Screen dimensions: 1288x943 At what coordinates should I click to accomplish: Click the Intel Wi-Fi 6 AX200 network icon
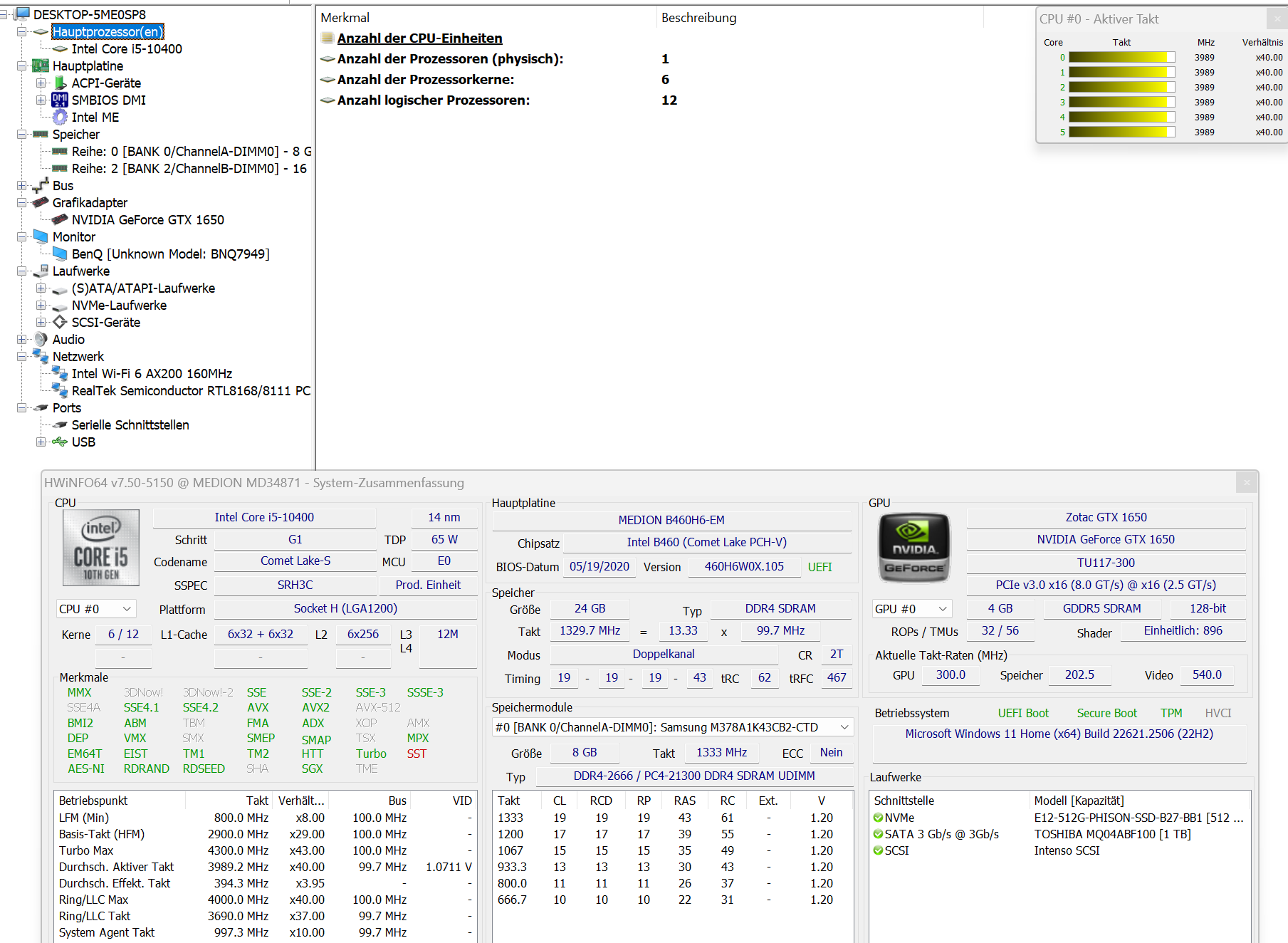61,372
